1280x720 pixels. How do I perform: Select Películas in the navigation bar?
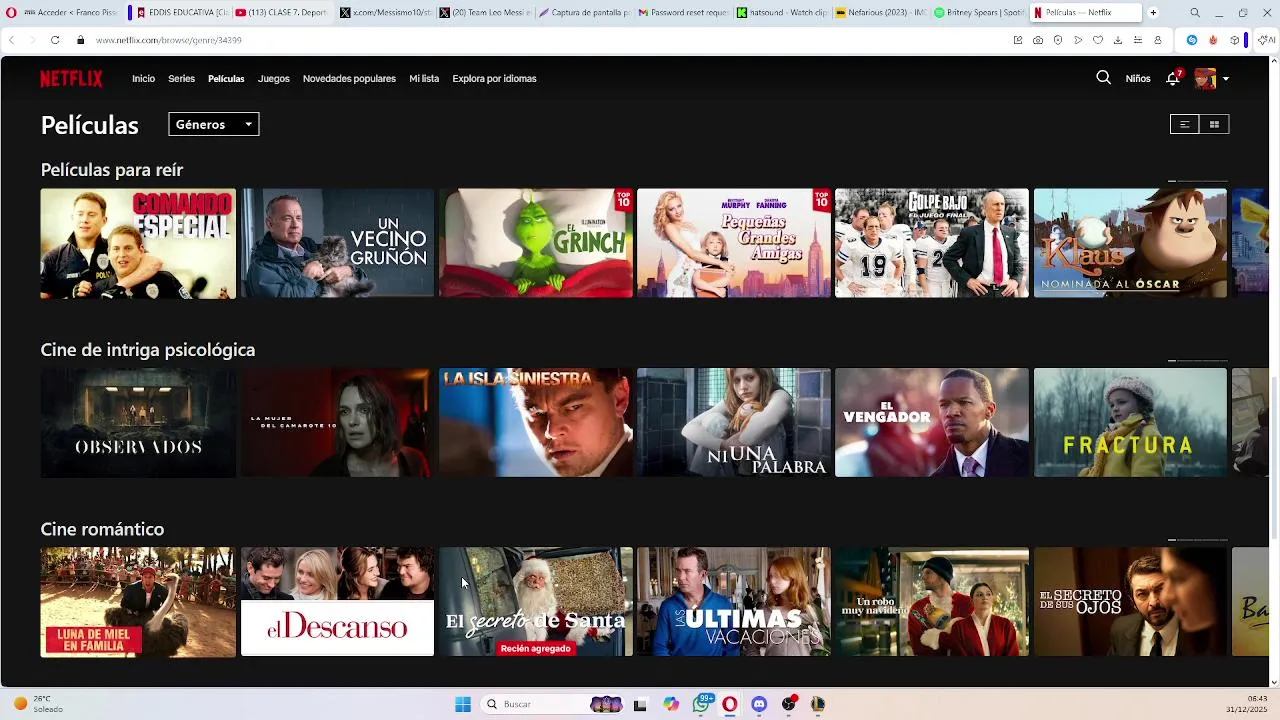[226, 78]
